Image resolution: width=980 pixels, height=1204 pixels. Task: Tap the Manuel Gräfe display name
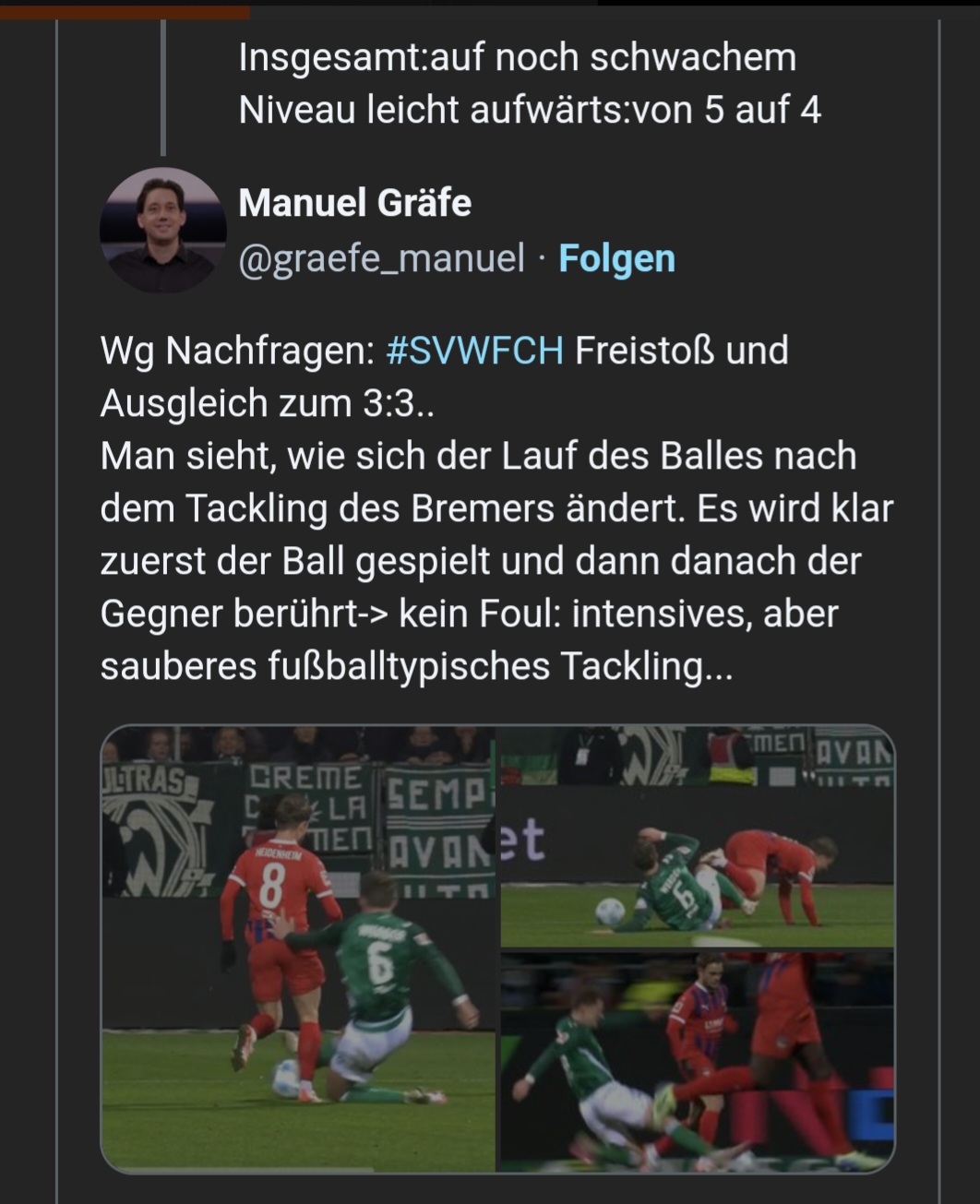pos(354,202)
